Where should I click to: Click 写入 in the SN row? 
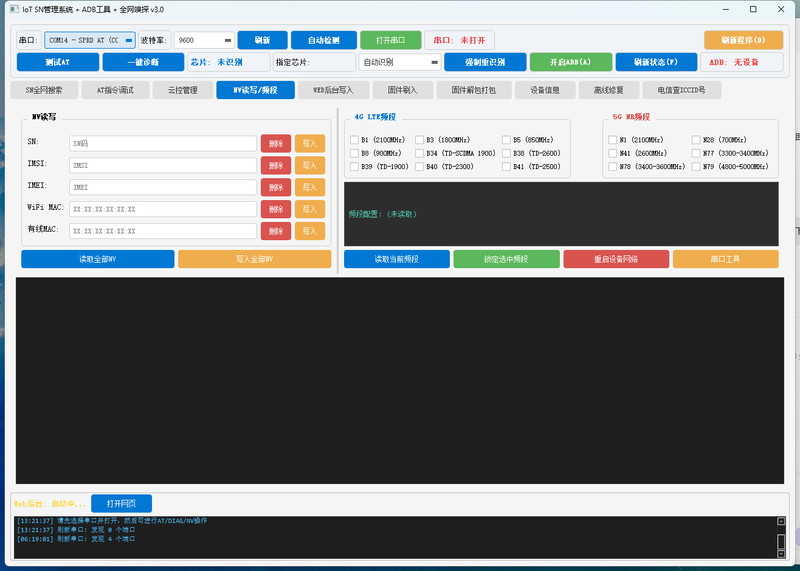(x=310, y=143)
